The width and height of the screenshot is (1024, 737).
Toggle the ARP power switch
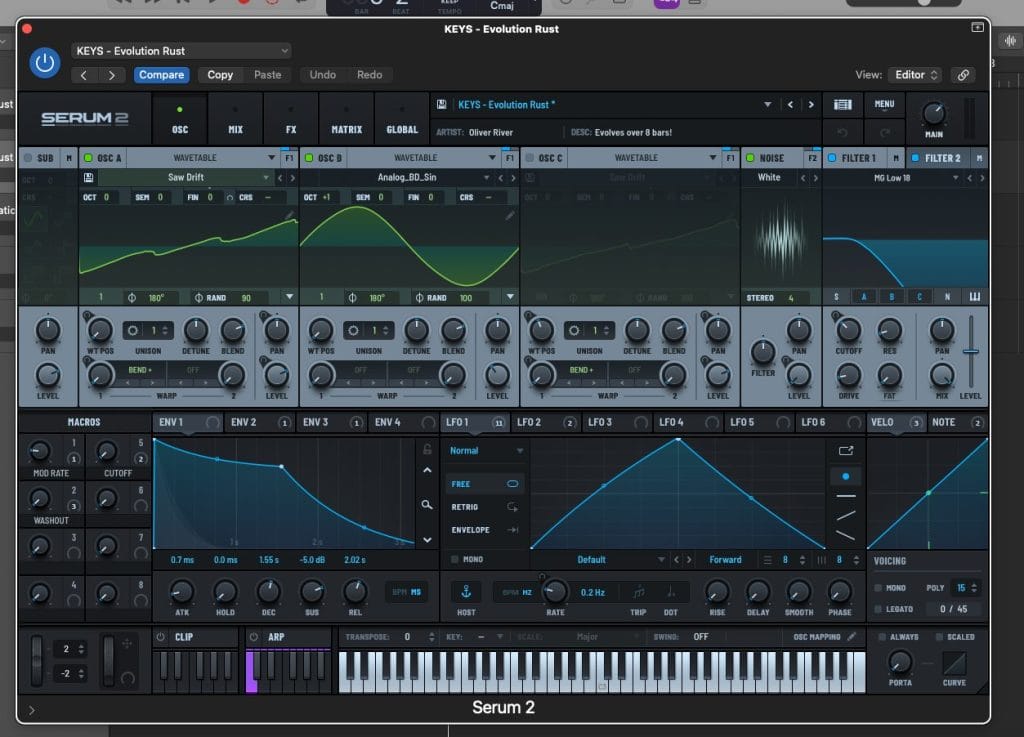click(254, 636)
